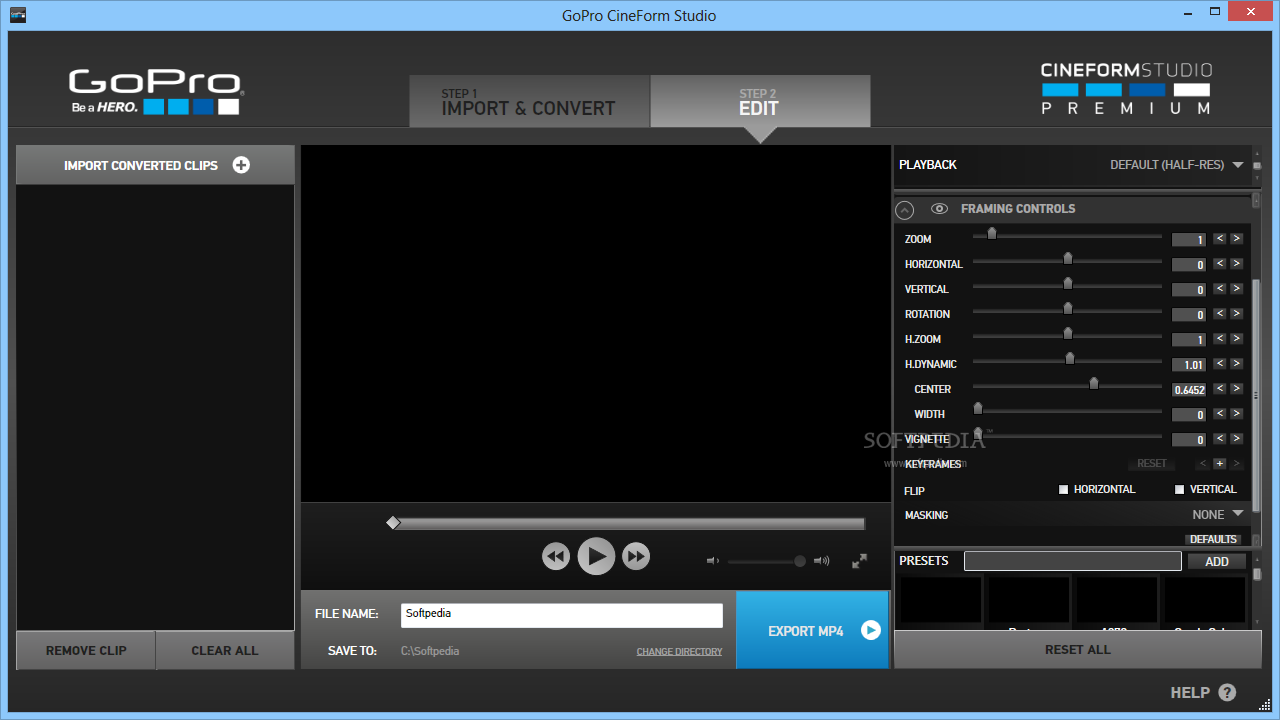Increase H.Zoom value with right arrow
Image resolution: width=1280 pixels, height=720 pixels.
coord(1237,339)
